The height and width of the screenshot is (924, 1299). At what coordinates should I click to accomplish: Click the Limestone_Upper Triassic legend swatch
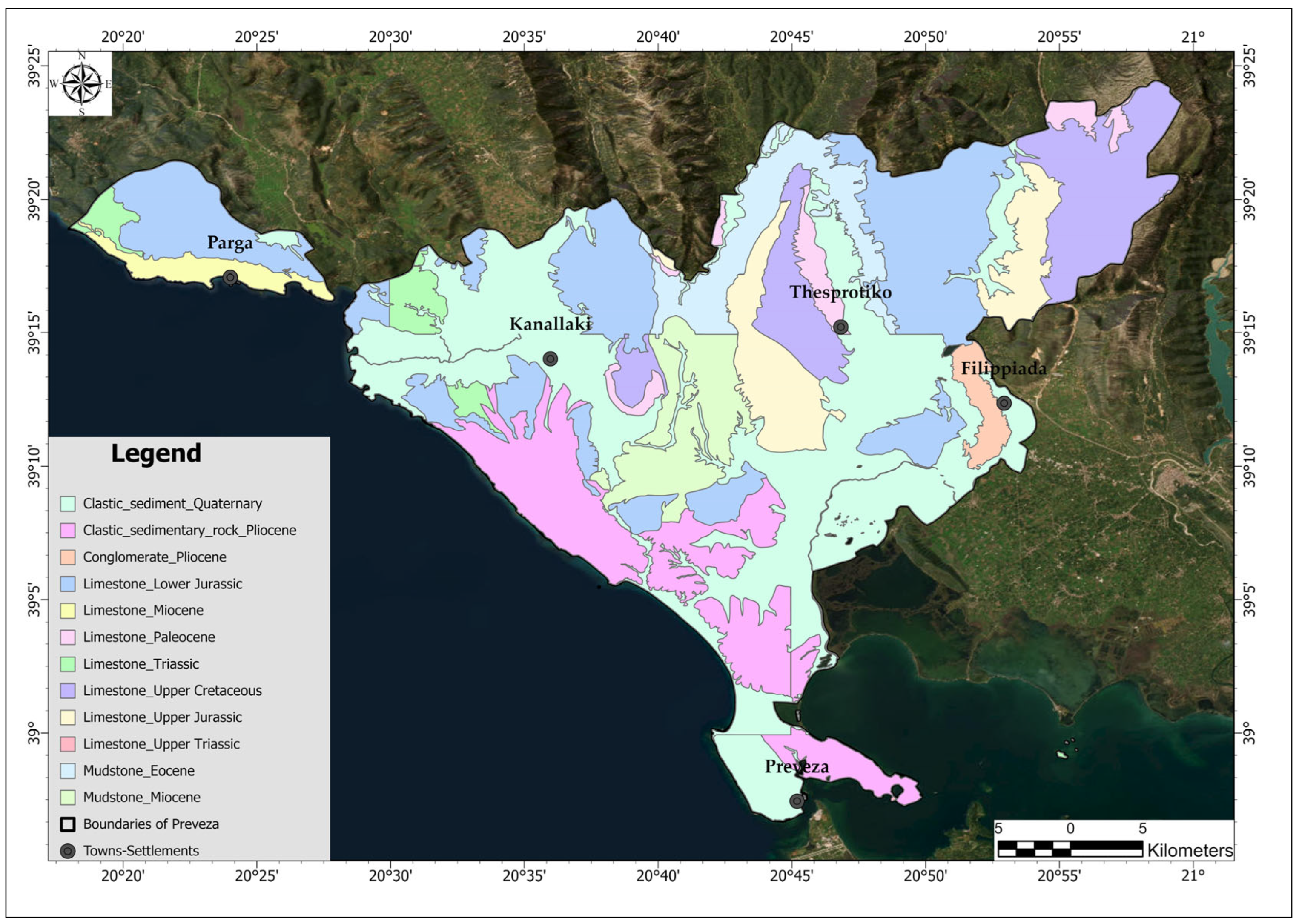coord(68,744)
